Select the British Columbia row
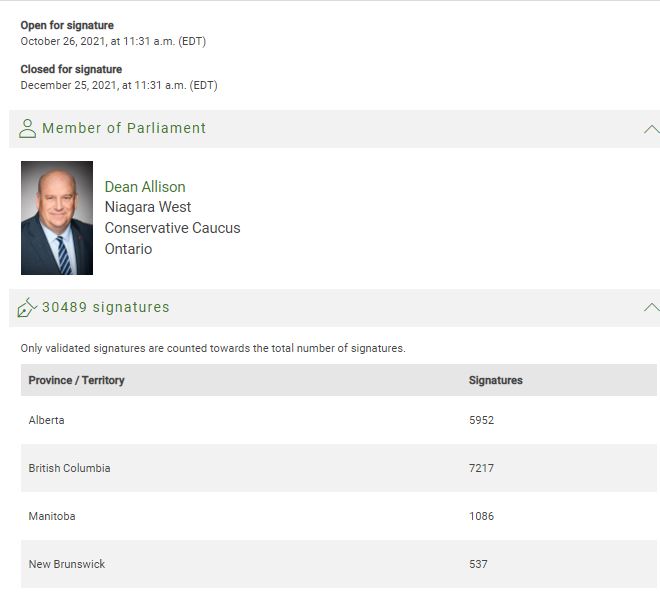660x593 pixels. tap(339, 468)
